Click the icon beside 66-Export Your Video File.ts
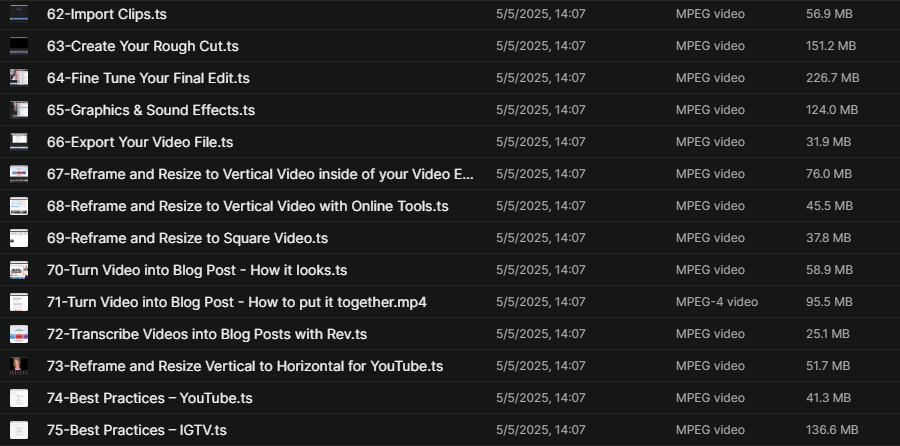 tap(19, 142)
